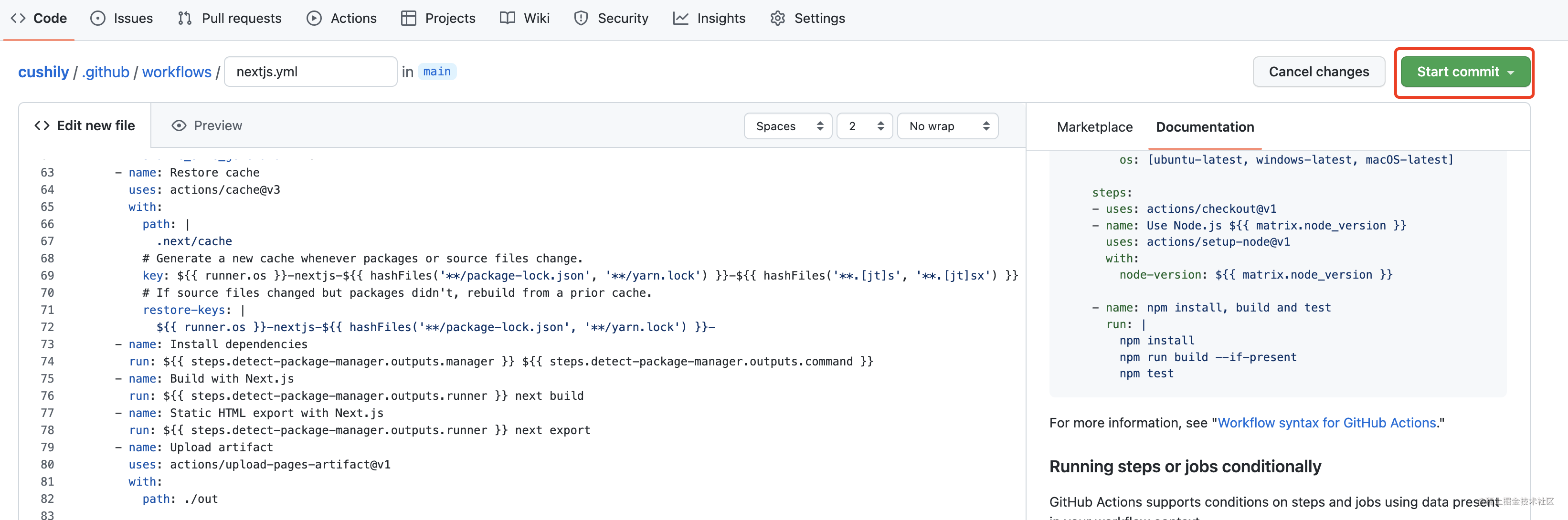Click the Pull requests branch icon
The height and width of the screenshot is (520, 1568).
(x=184, y=18)
